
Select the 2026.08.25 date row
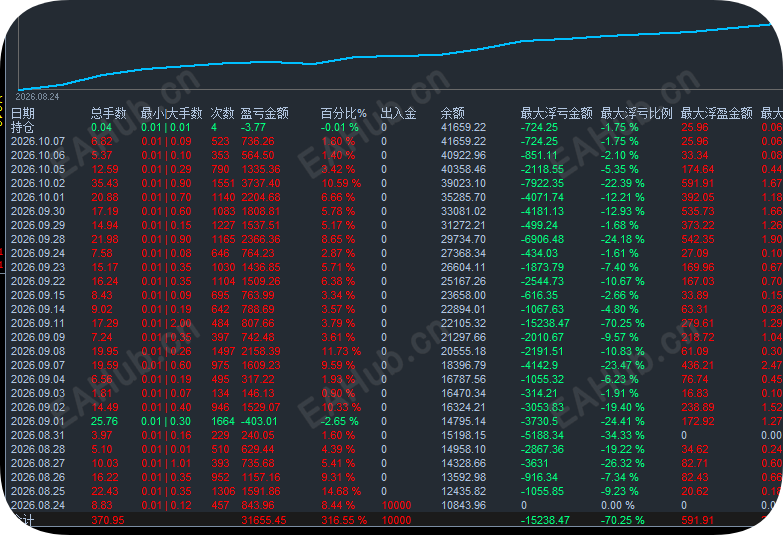pyautogui.click(x=38, y=491)
